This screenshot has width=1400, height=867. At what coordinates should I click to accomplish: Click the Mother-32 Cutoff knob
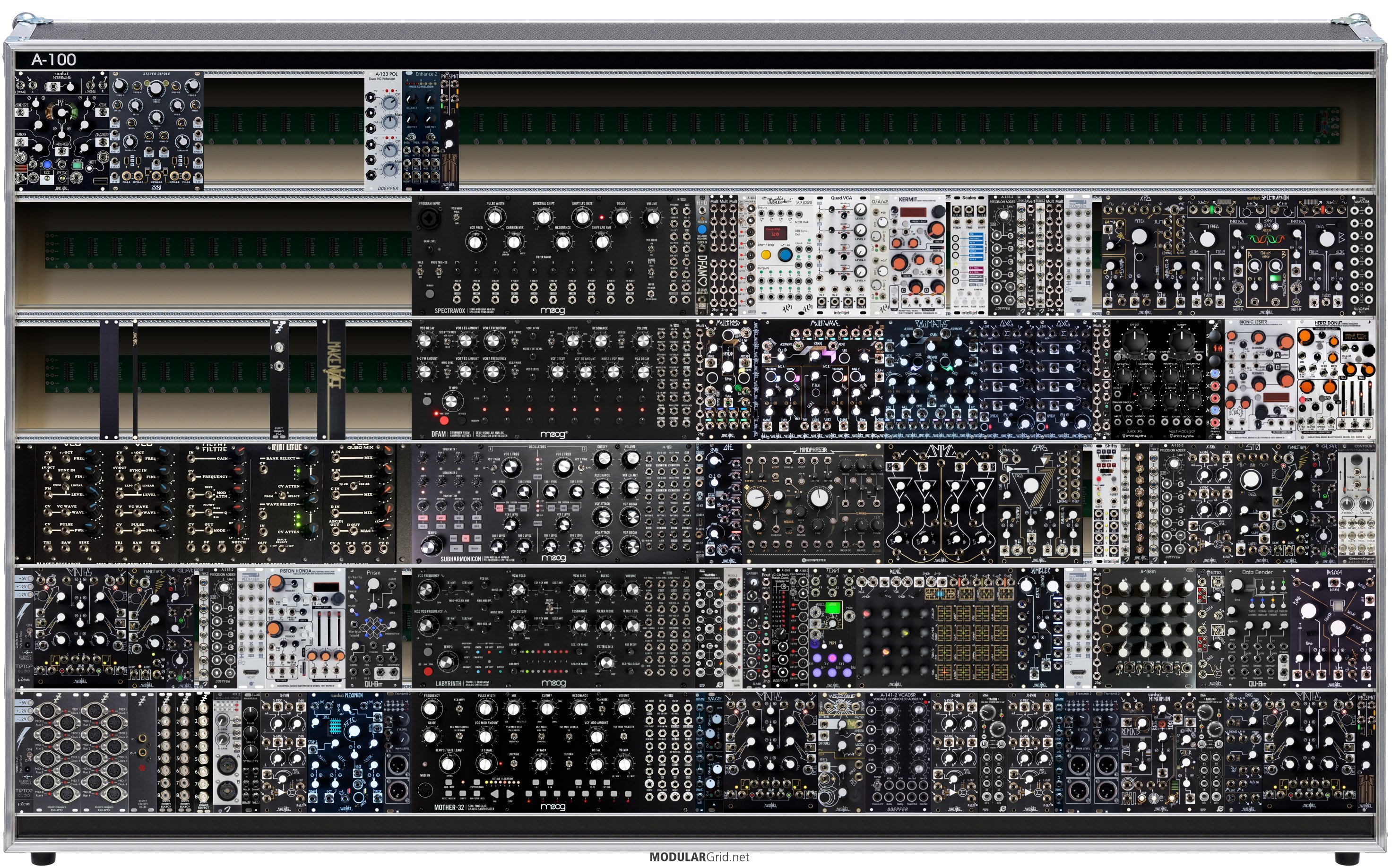pyautogui.click(x=546, y=710)
